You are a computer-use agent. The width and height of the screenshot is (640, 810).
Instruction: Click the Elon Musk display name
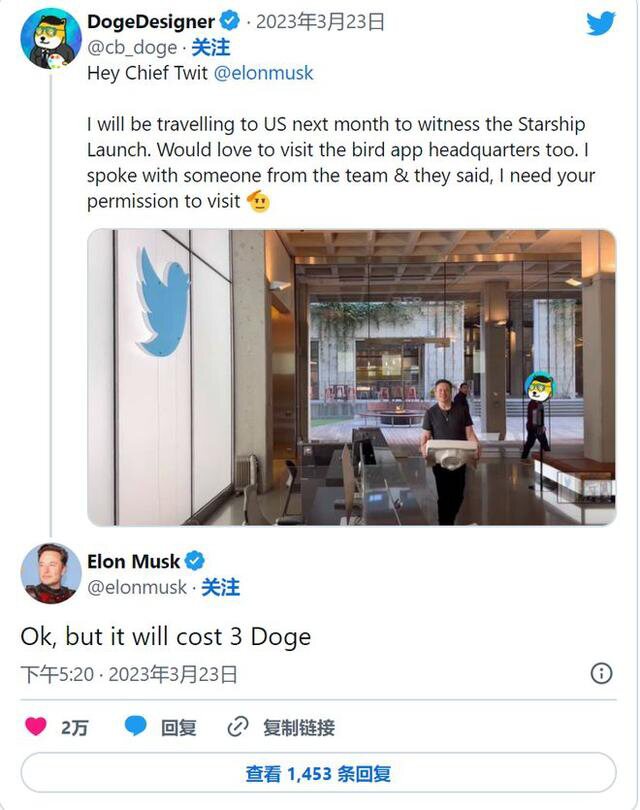coord(132,561)
